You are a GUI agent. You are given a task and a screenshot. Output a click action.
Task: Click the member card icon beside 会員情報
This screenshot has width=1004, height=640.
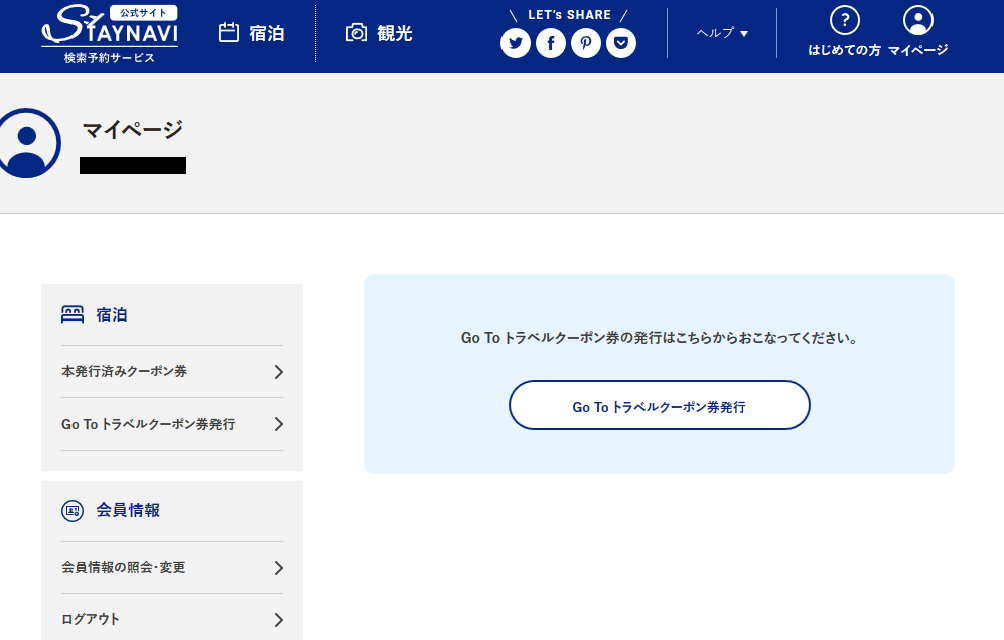pyautogui.click(x=72, y=511)
